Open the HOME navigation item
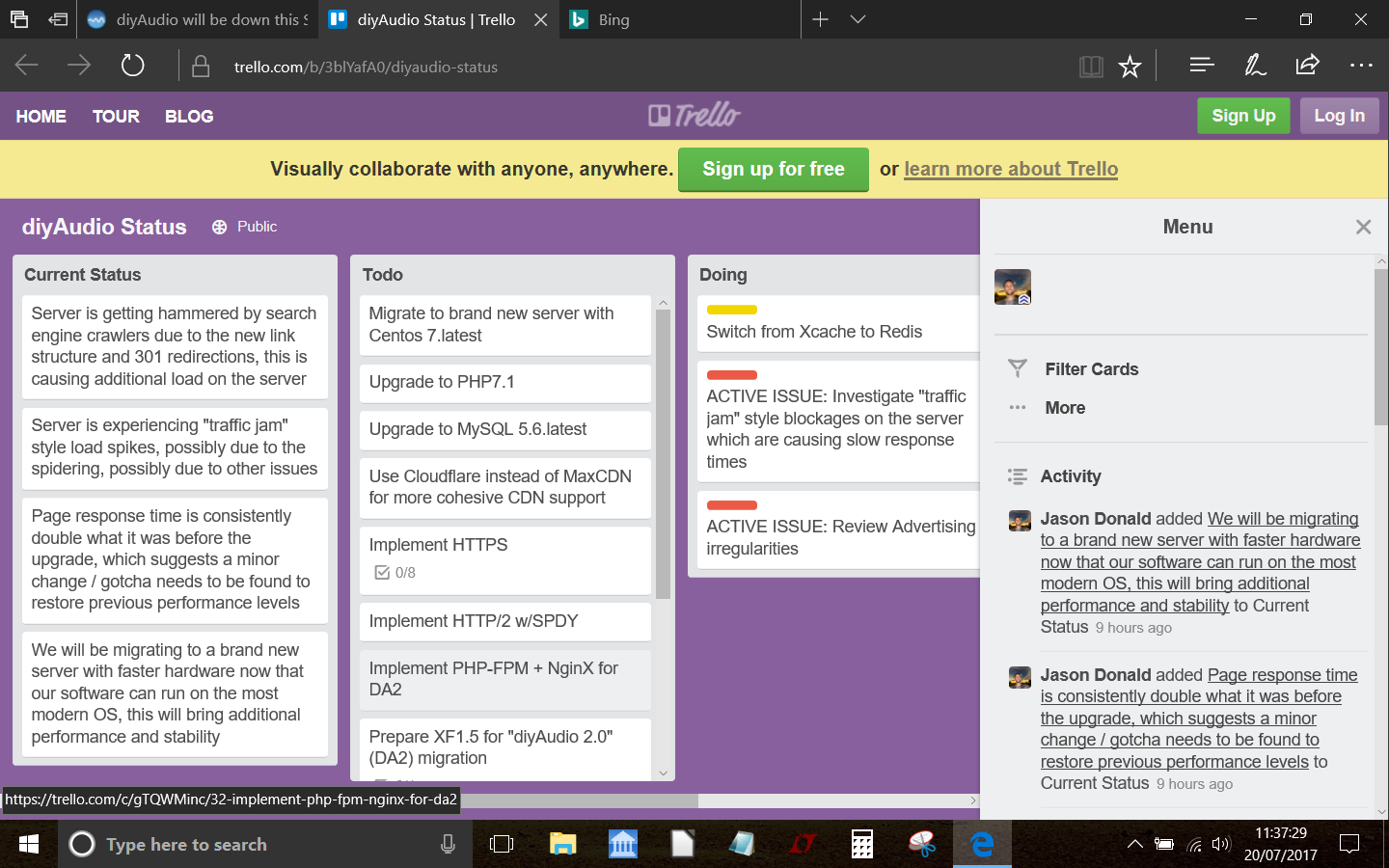This screenshot has width=1389, height=868. [x=41, y=116]
